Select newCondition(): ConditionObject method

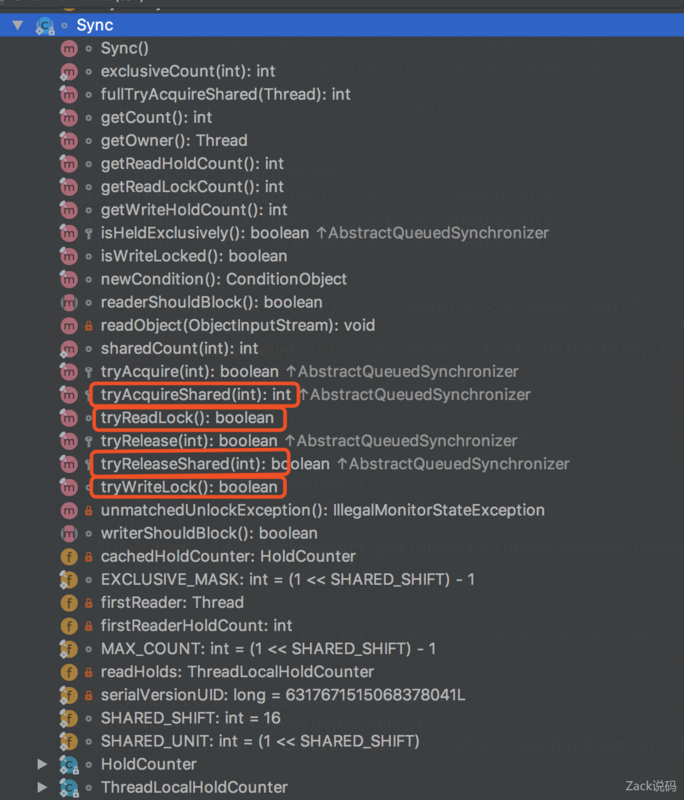(224, 279)
